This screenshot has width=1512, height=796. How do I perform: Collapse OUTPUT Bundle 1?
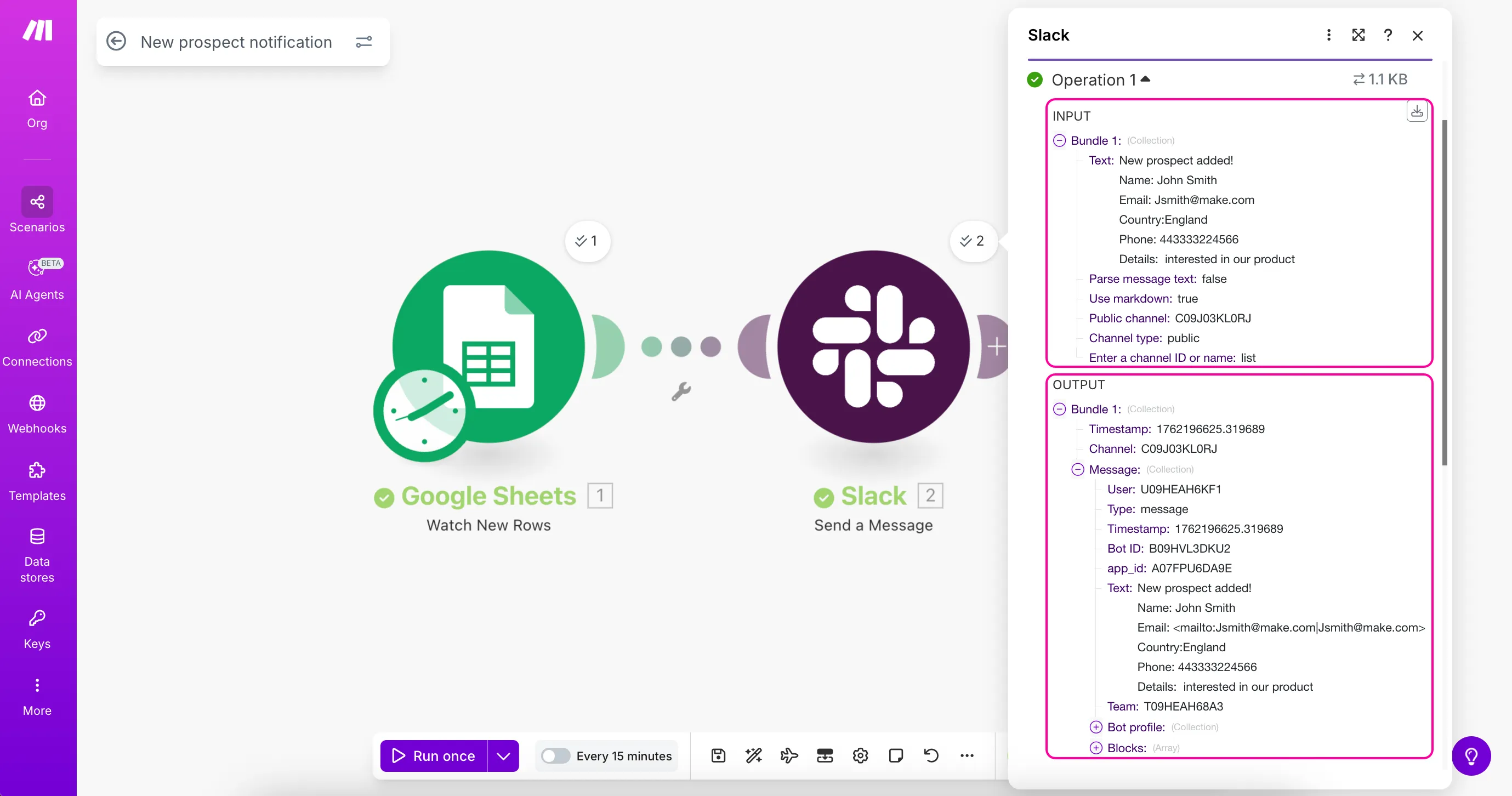tap(1060, 409)
